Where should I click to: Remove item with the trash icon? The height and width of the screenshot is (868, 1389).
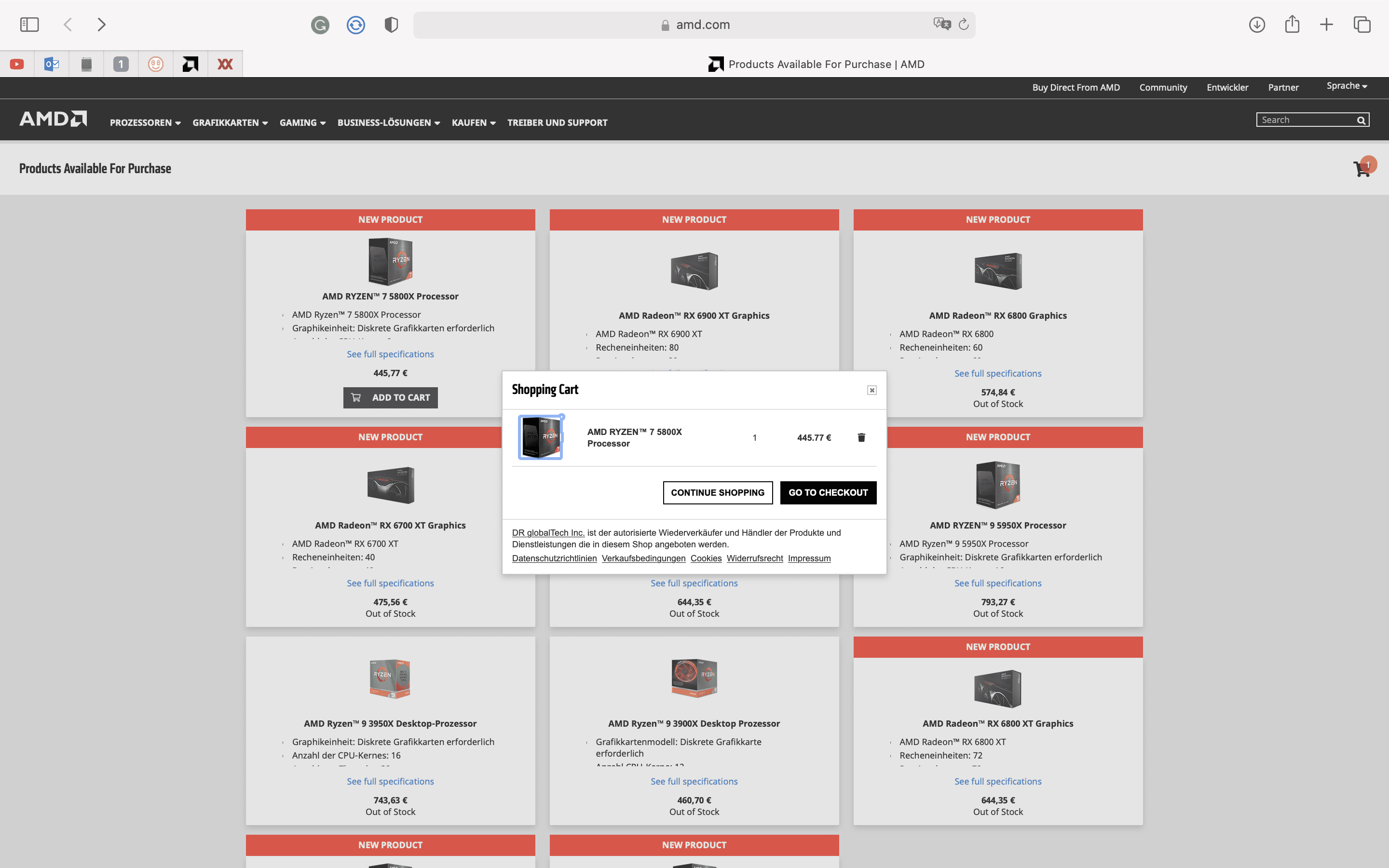tap(861, 437)
